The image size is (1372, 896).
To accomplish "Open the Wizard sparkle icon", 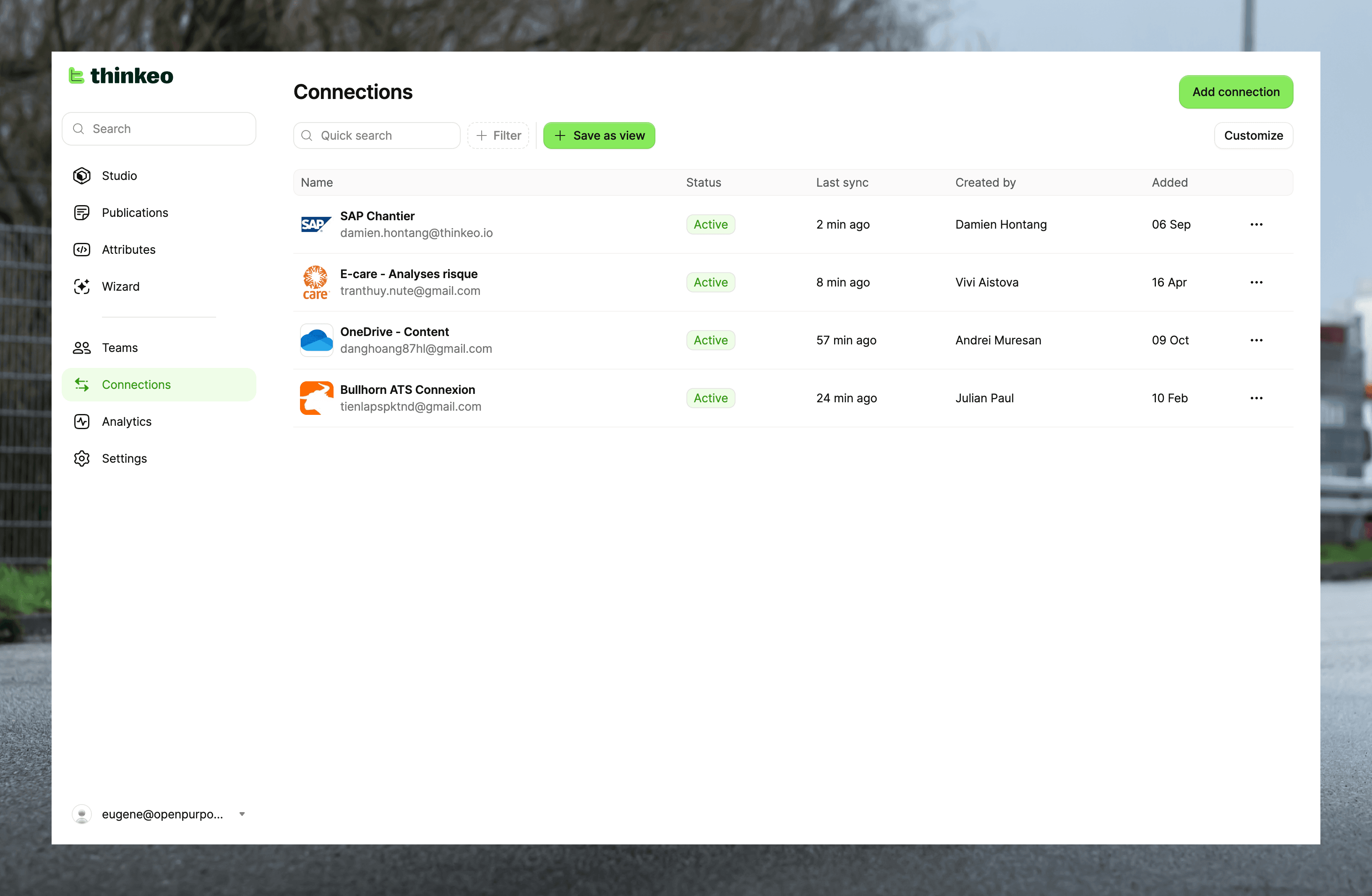I will coord(82,287).
